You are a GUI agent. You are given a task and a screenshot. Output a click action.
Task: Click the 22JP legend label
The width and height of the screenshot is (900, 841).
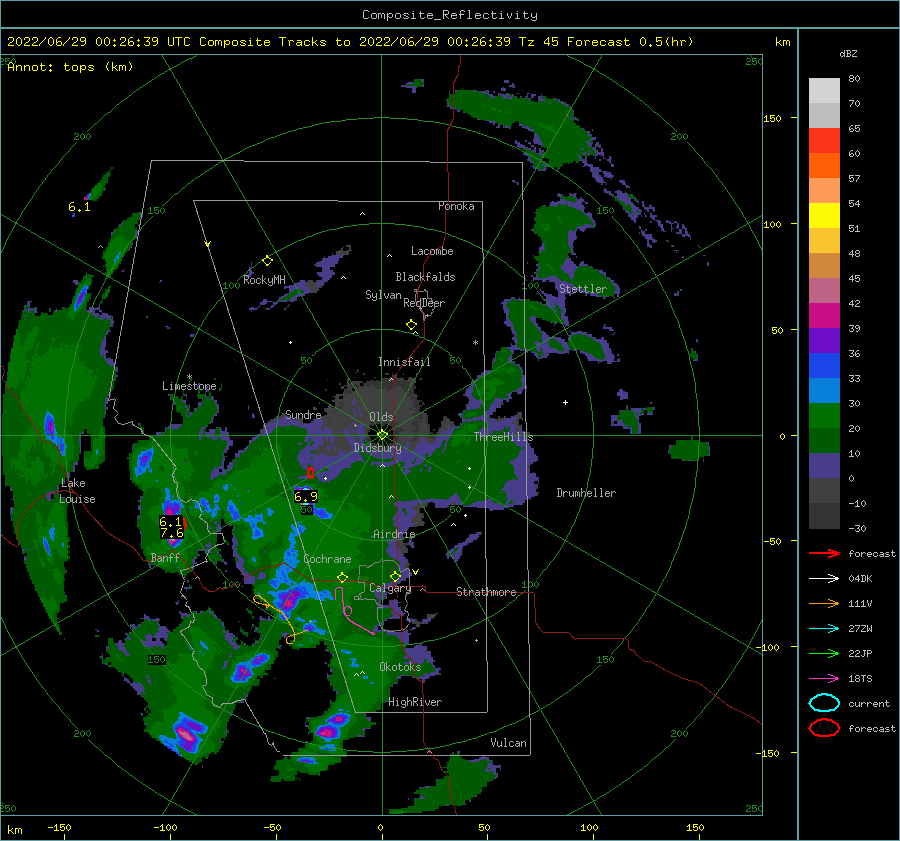pos(860,653)
